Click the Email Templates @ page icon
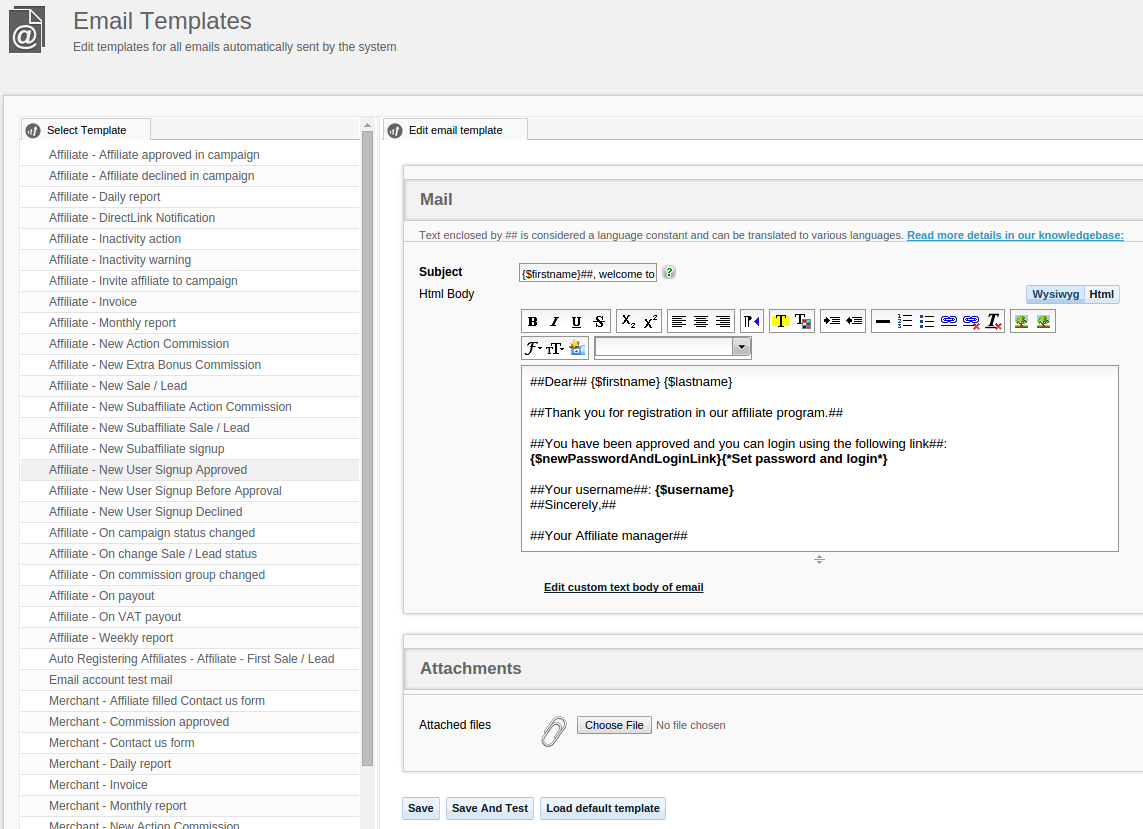The width and height of the screenshot is (1143, 829). click(27, 30)
